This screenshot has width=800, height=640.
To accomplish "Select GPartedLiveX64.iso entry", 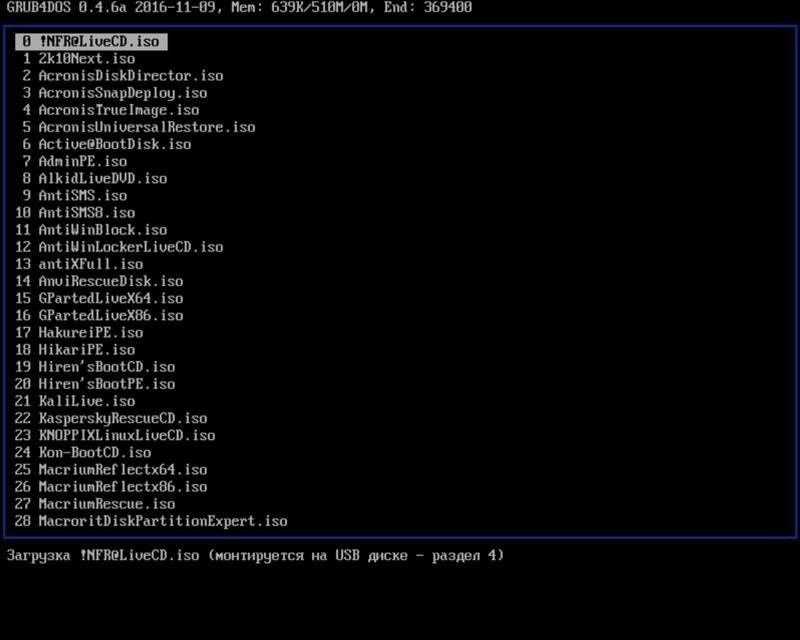I will (99, 298).
